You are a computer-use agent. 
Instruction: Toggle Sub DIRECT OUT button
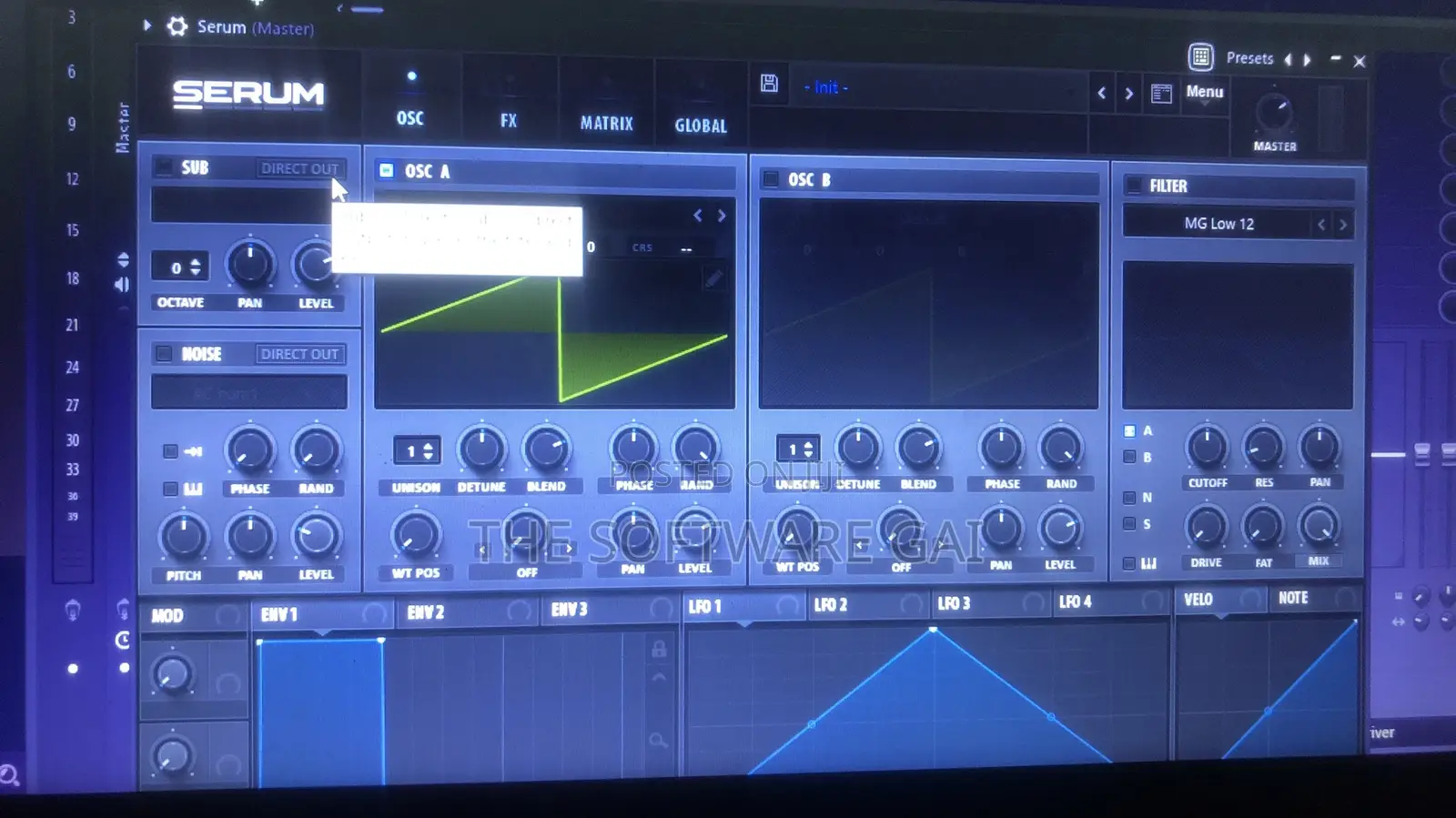click(x=299, y=168)
